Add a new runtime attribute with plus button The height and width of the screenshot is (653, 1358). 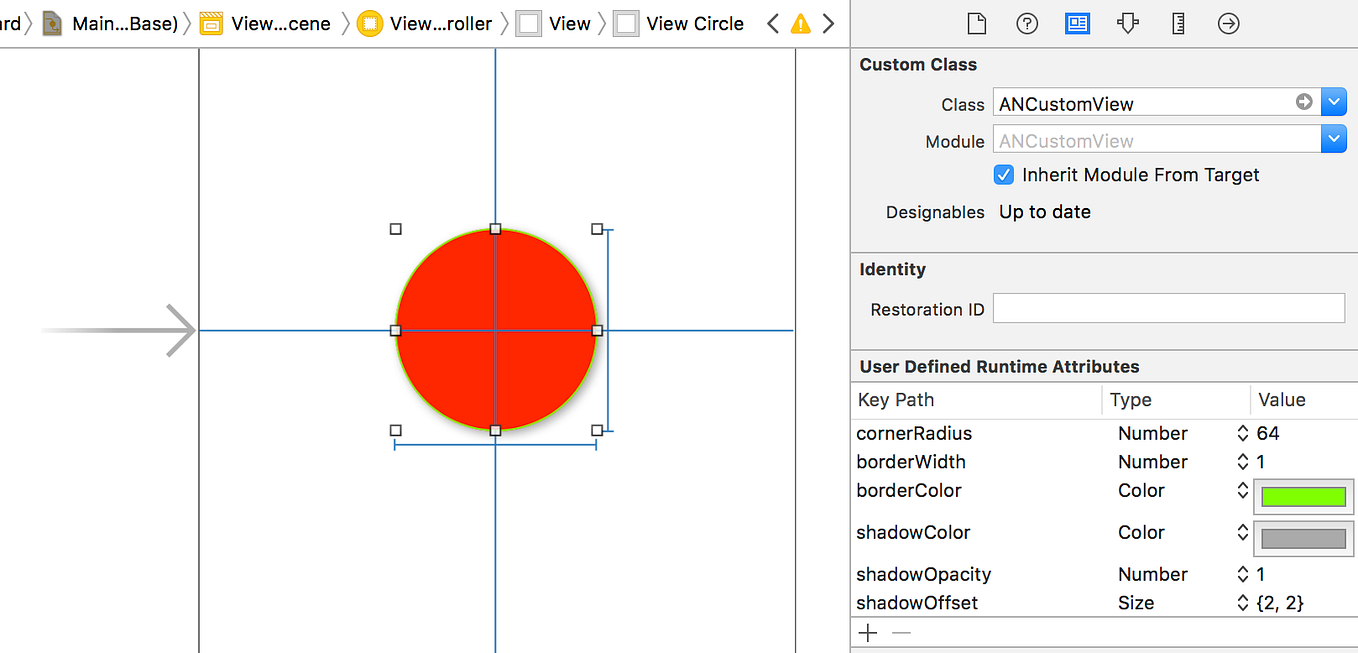867,632
